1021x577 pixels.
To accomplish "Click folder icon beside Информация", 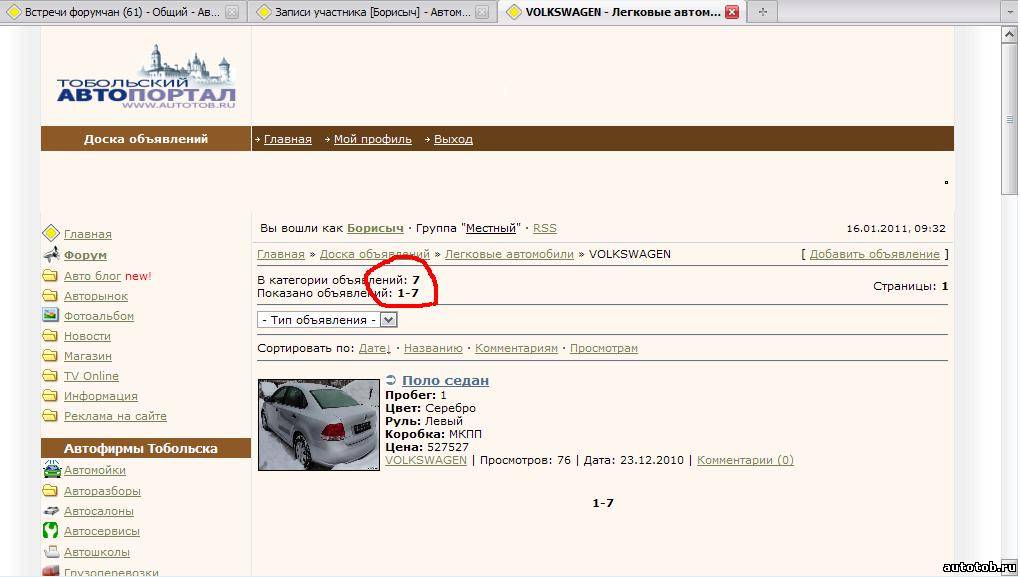I will coord(50,395).
